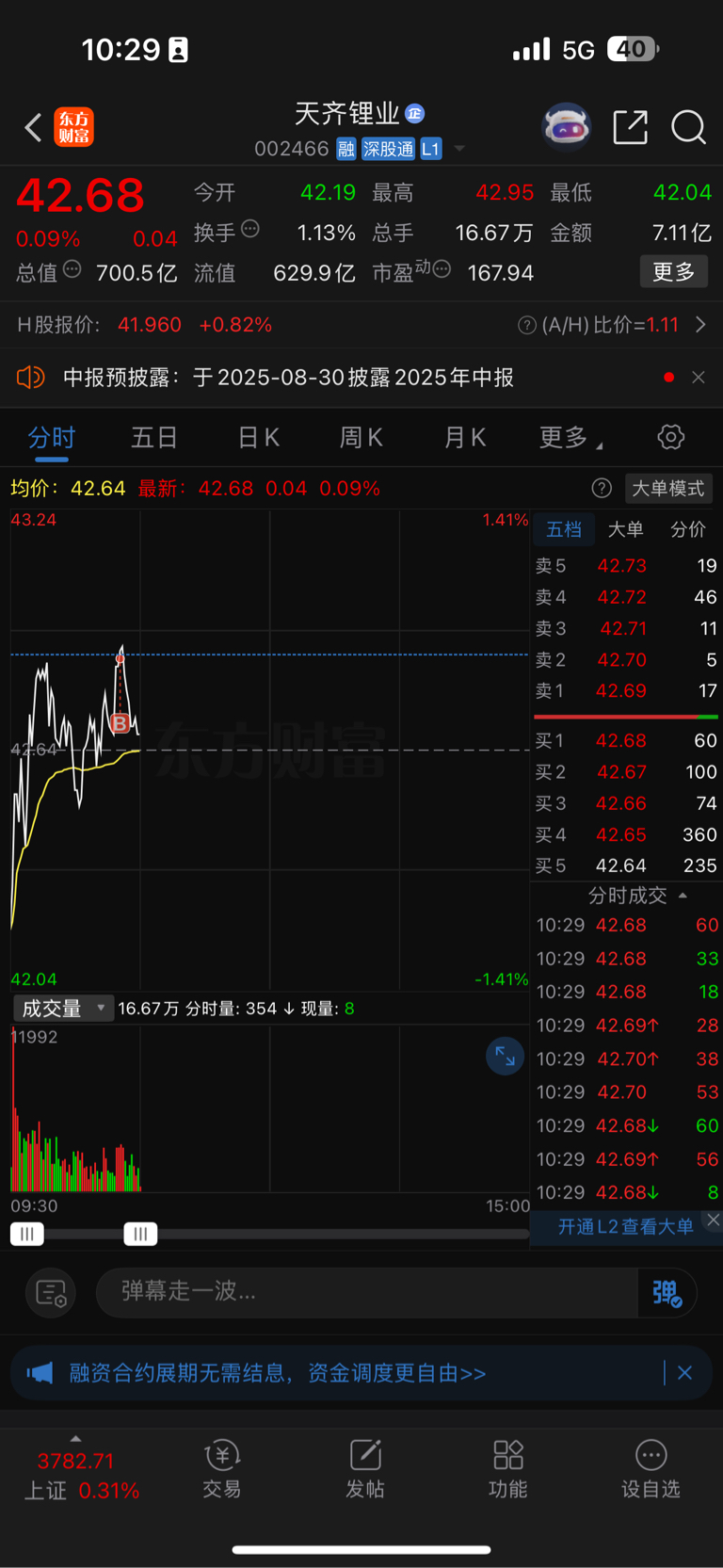723x1568 pixels.
Task: Tap the L1 level tag
Action: tap(430, 149)
